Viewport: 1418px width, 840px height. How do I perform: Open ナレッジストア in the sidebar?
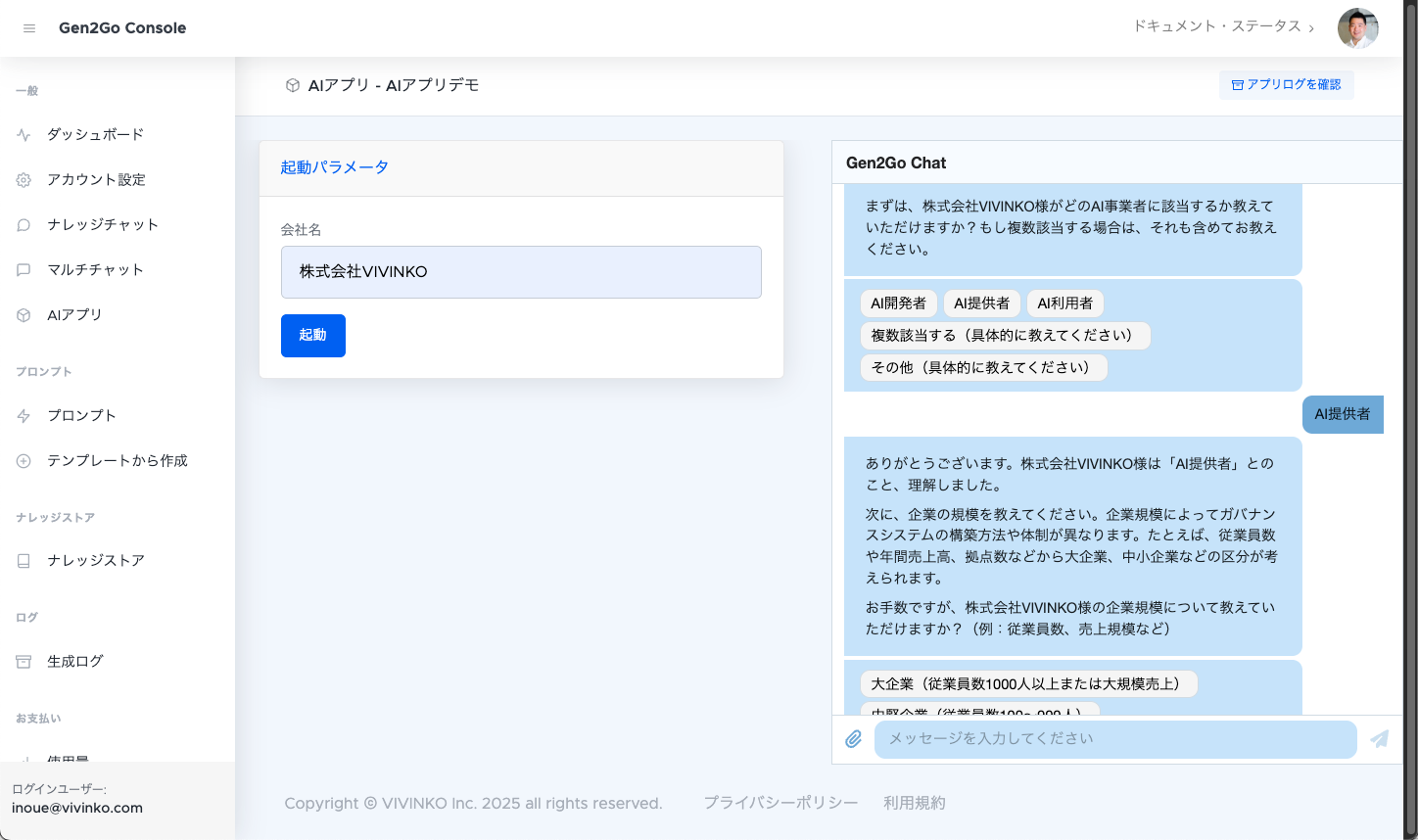click(96, 561)
